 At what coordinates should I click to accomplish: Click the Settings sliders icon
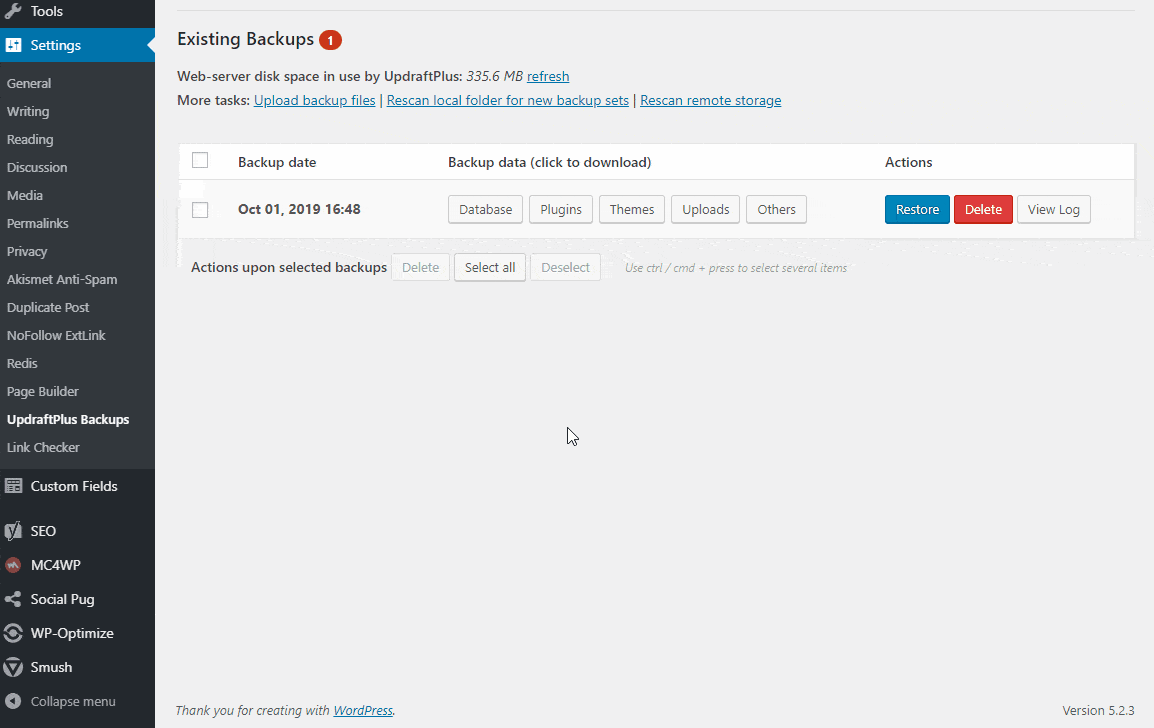point(13,45)
